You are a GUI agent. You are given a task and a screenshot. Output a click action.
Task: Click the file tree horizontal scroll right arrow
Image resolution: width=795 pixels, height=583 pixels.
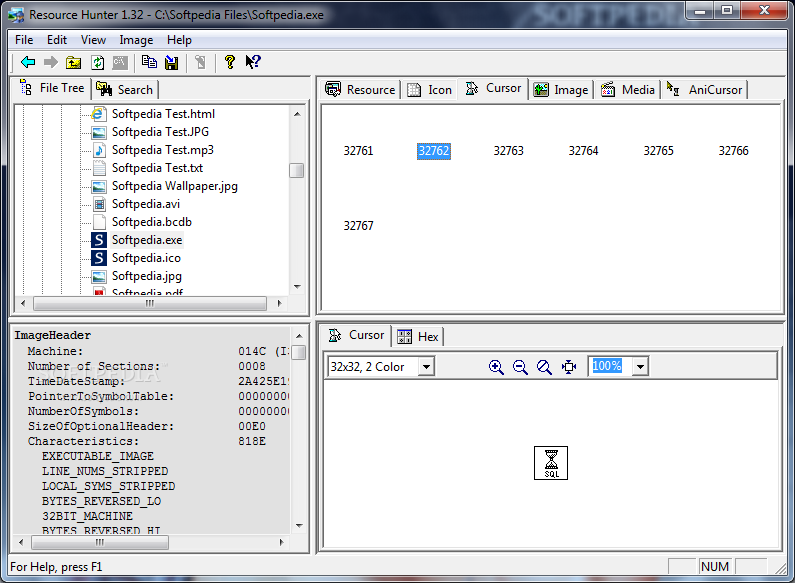279,303
